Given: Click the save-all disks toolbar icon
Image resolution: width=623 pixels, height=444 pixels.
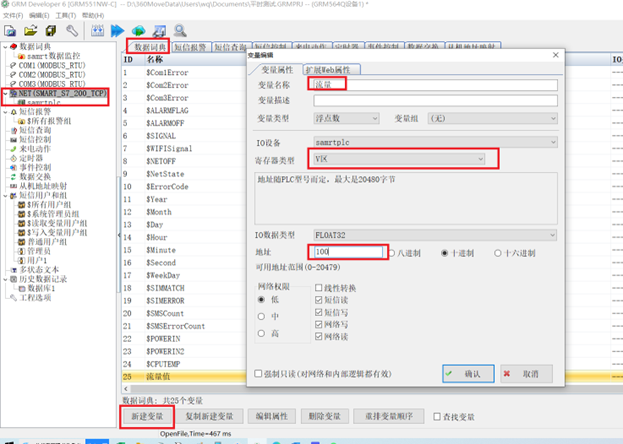Looking at the screenshot, I should click(x=51, y=31).
